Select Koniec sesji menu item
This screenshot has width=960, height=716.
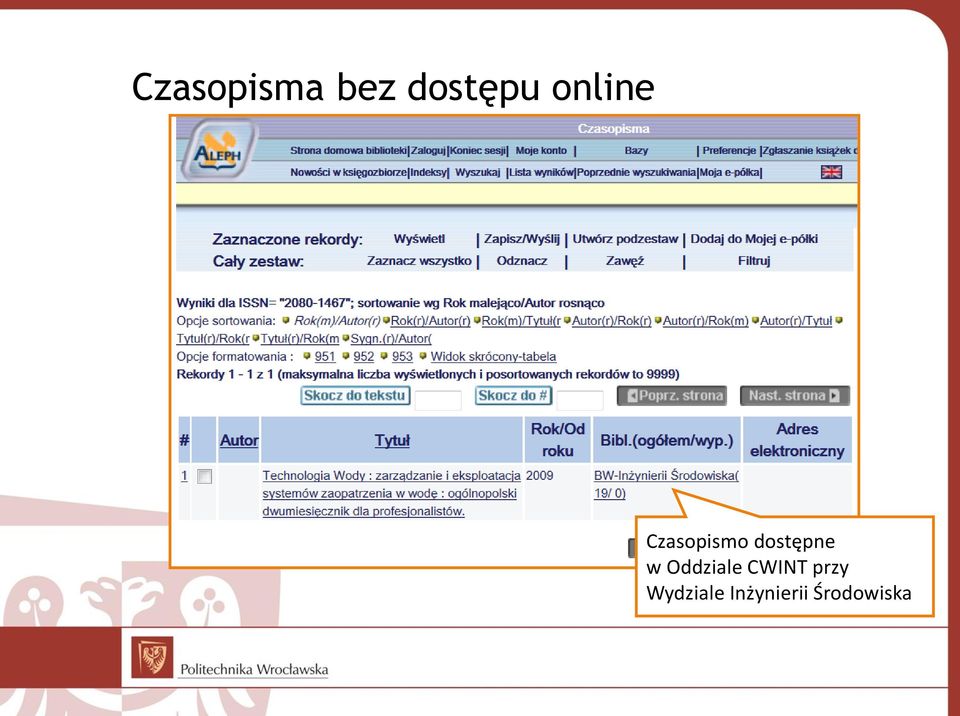click(x=478, y=150)
